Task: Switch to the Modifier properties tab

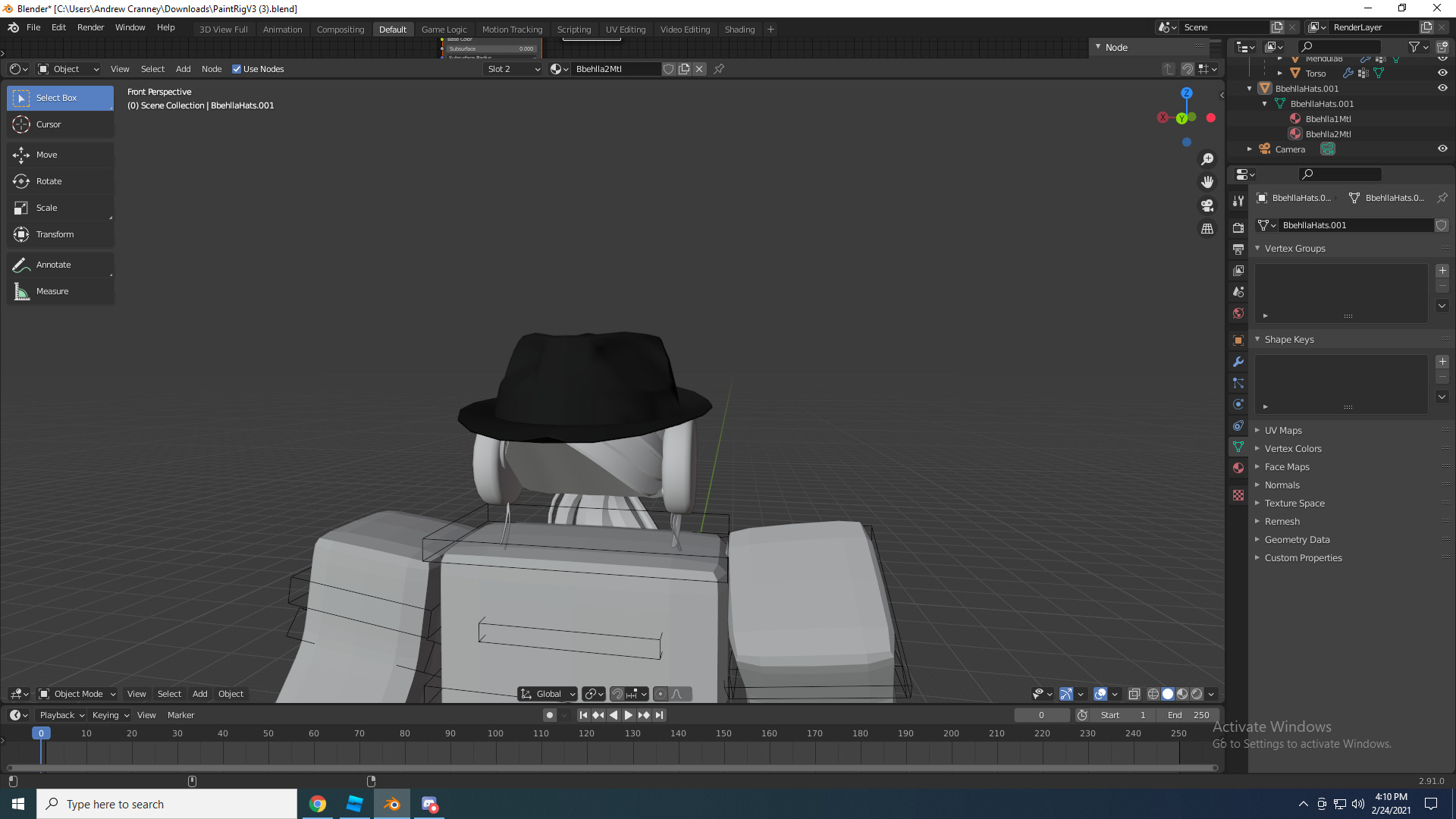Action: pyautogui.click(x=1238, y=362)
